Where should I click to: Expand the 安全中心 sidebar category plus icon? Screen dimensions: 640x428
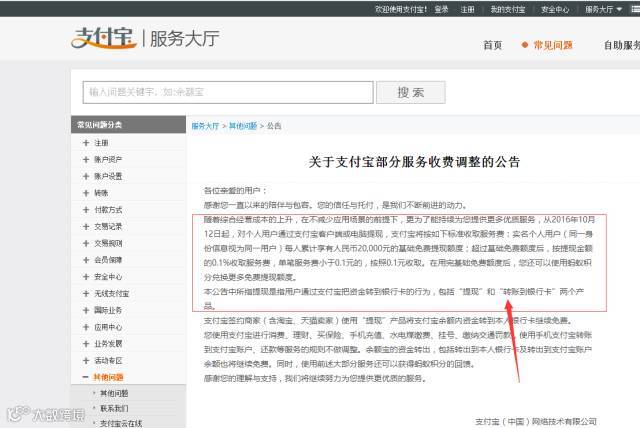86,277
